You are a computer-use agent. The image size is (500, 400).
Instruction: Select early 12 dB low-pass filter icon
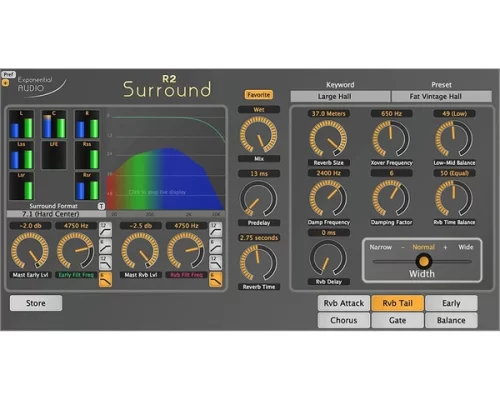[x=105, y=263]
